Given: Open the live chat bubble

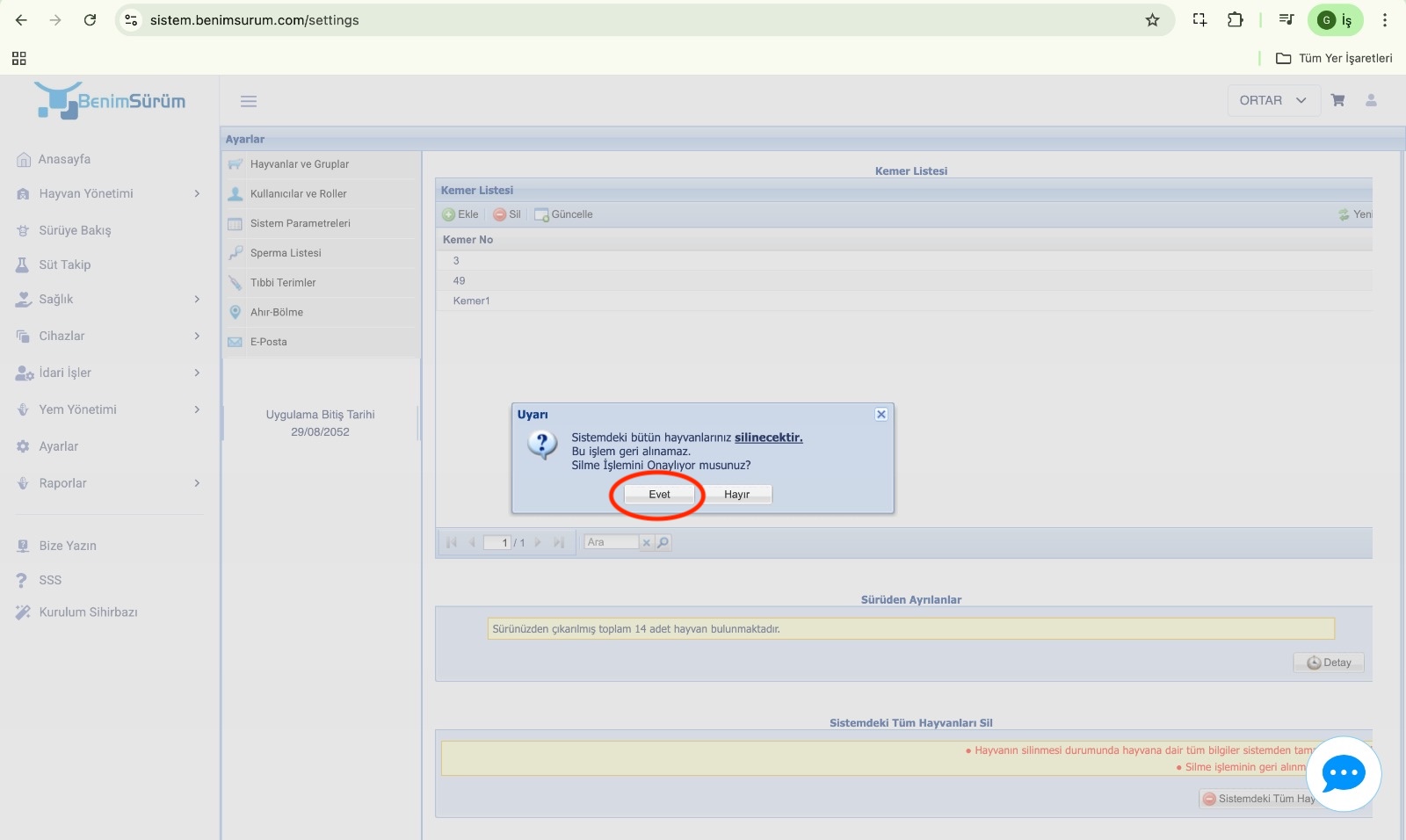Looking at the screenshot, I should click(1343, 774).
